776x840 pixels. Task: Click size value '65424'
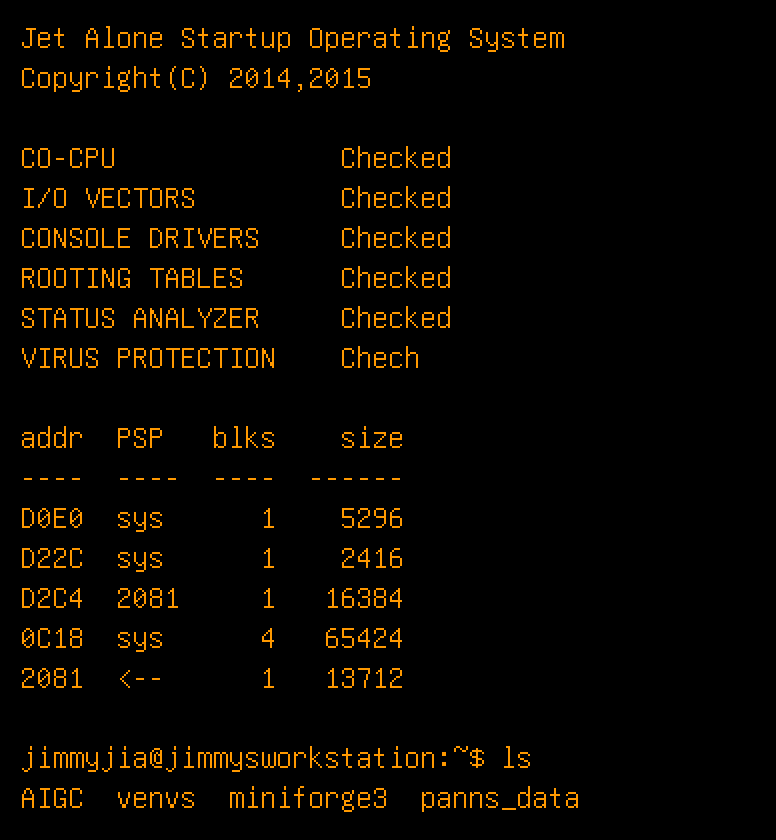click(364, 639)
